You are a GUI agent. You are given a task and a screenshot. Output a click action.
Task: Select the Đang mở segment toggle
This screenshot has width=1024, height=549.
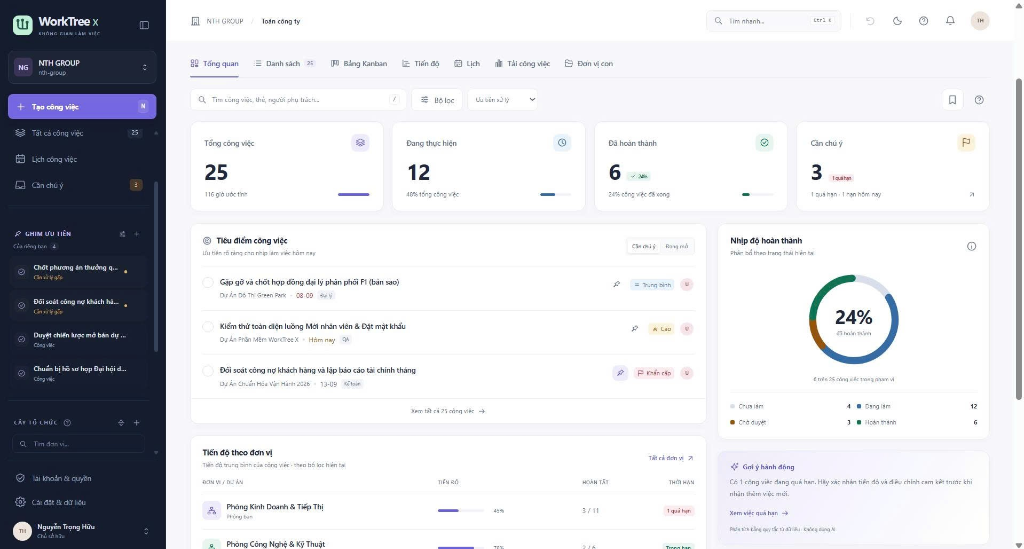point(677,247)
